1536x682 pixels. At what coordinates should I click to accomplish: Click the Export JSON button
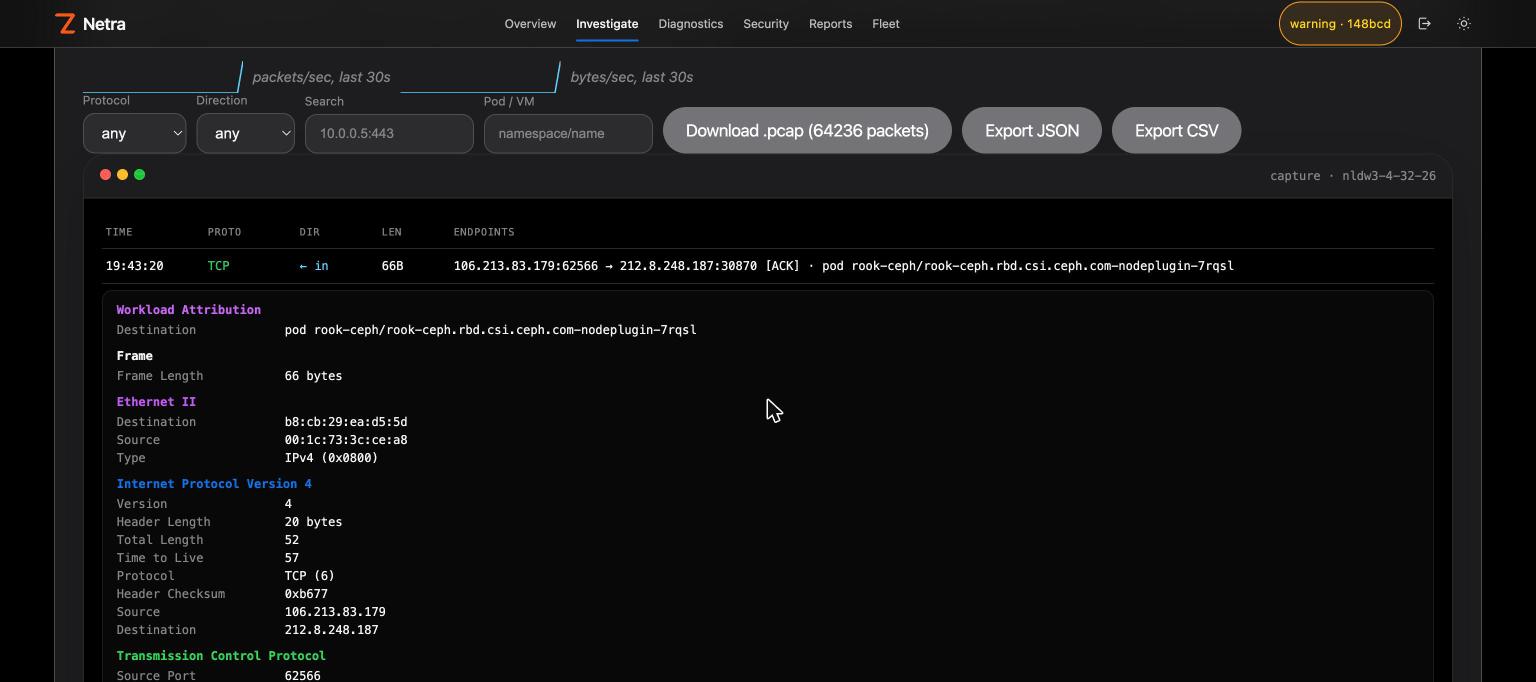(x=1032, y=131)
